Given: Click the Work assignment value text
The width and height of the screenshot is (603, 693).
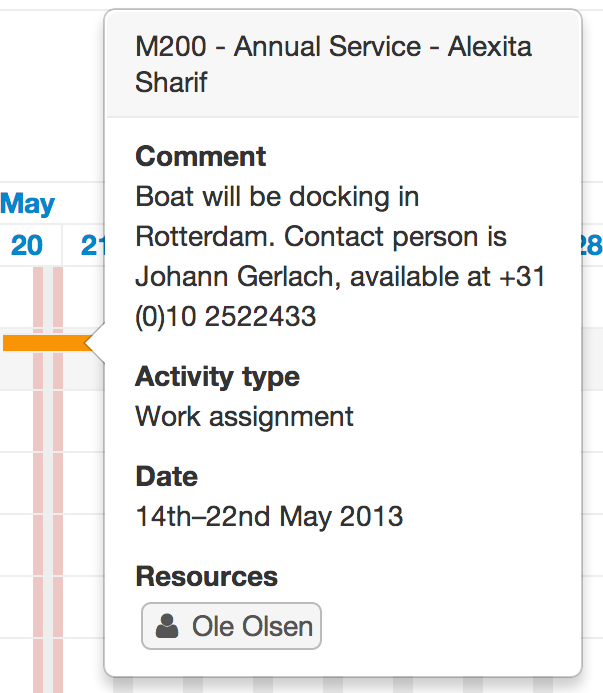Looking at the screenshot, I should (x=244, y=416).
